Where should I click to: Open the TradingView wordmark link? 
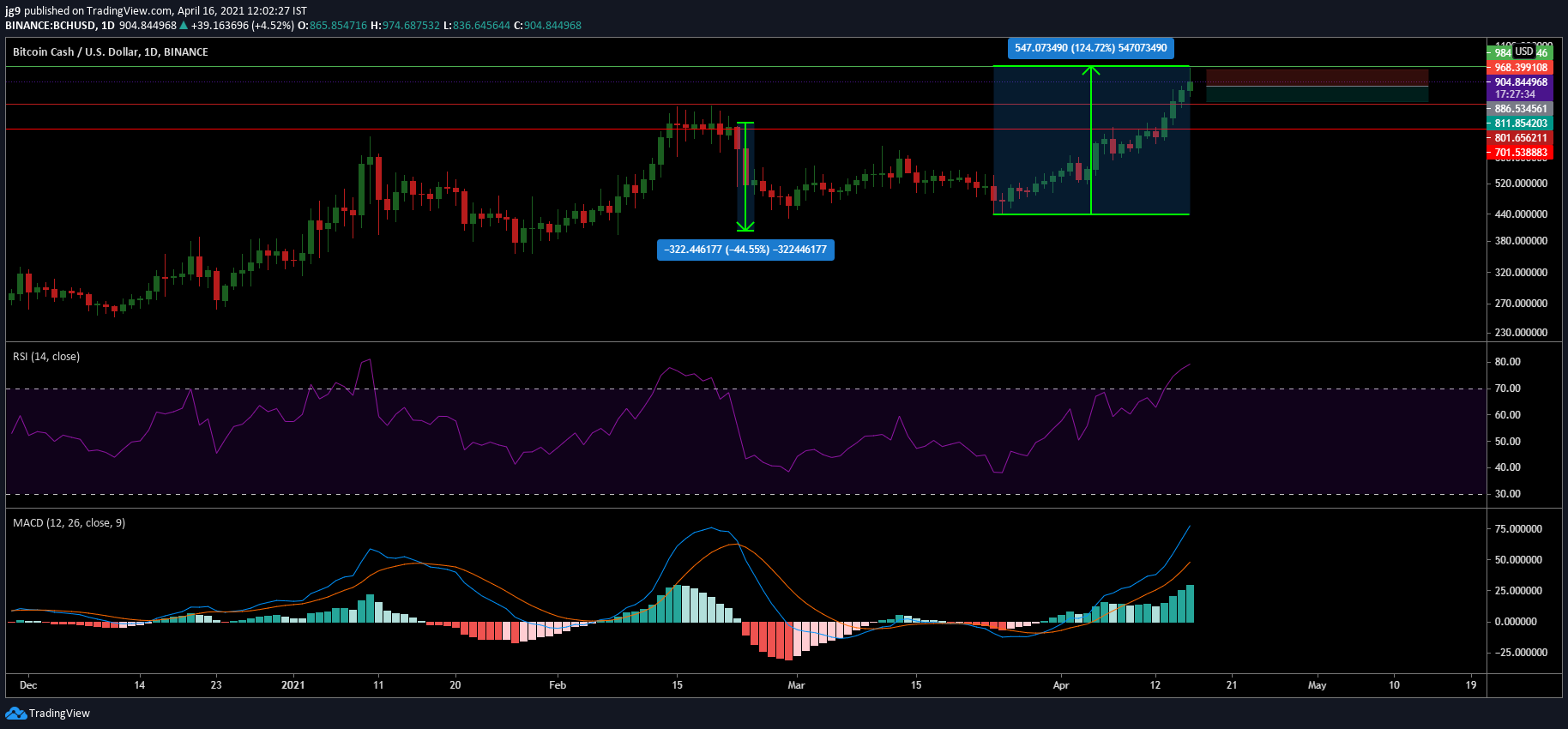tap(59, 713)
